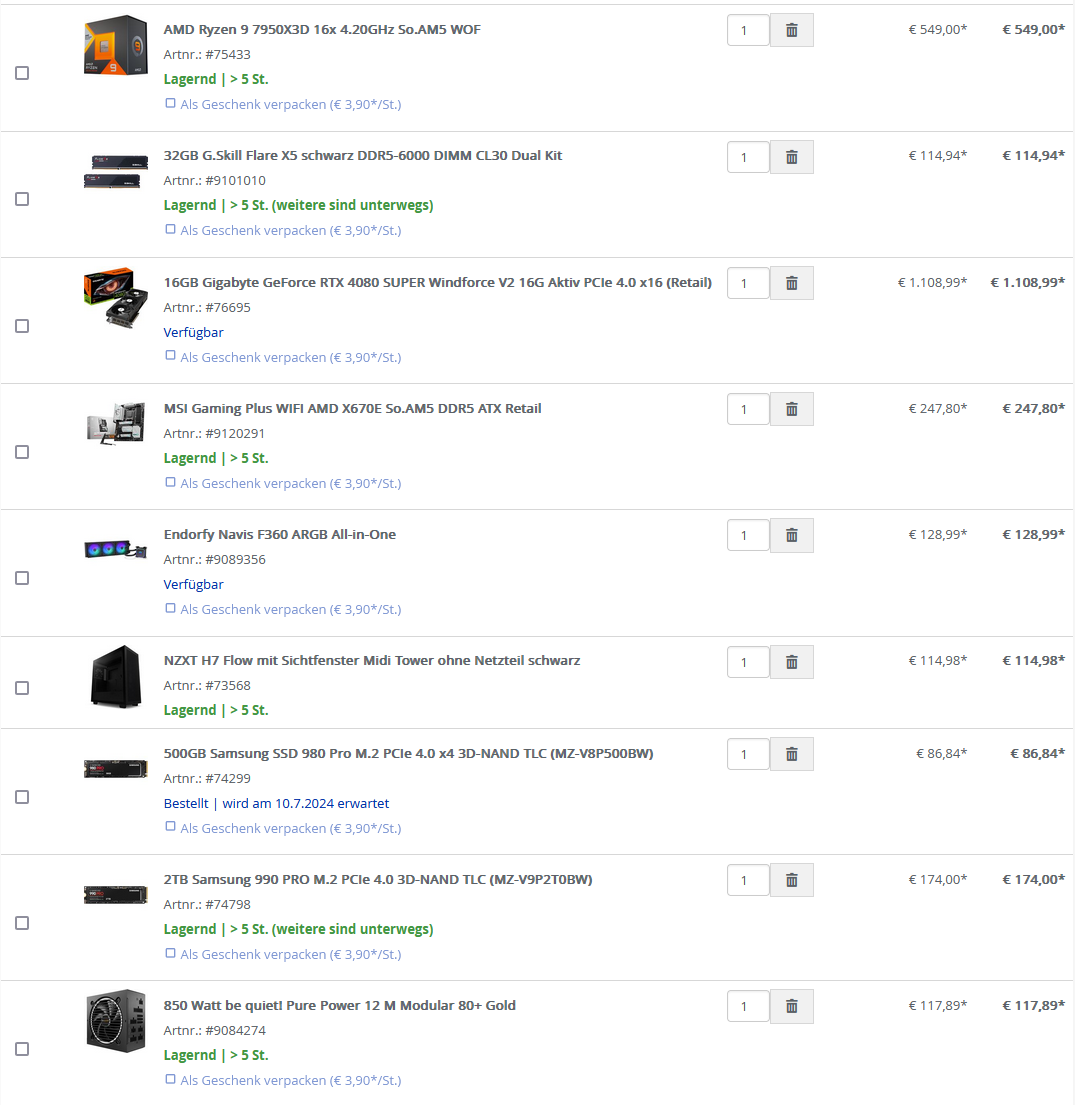Click the be quiet! power supply thumbnail

click(x=116, y=1021)
